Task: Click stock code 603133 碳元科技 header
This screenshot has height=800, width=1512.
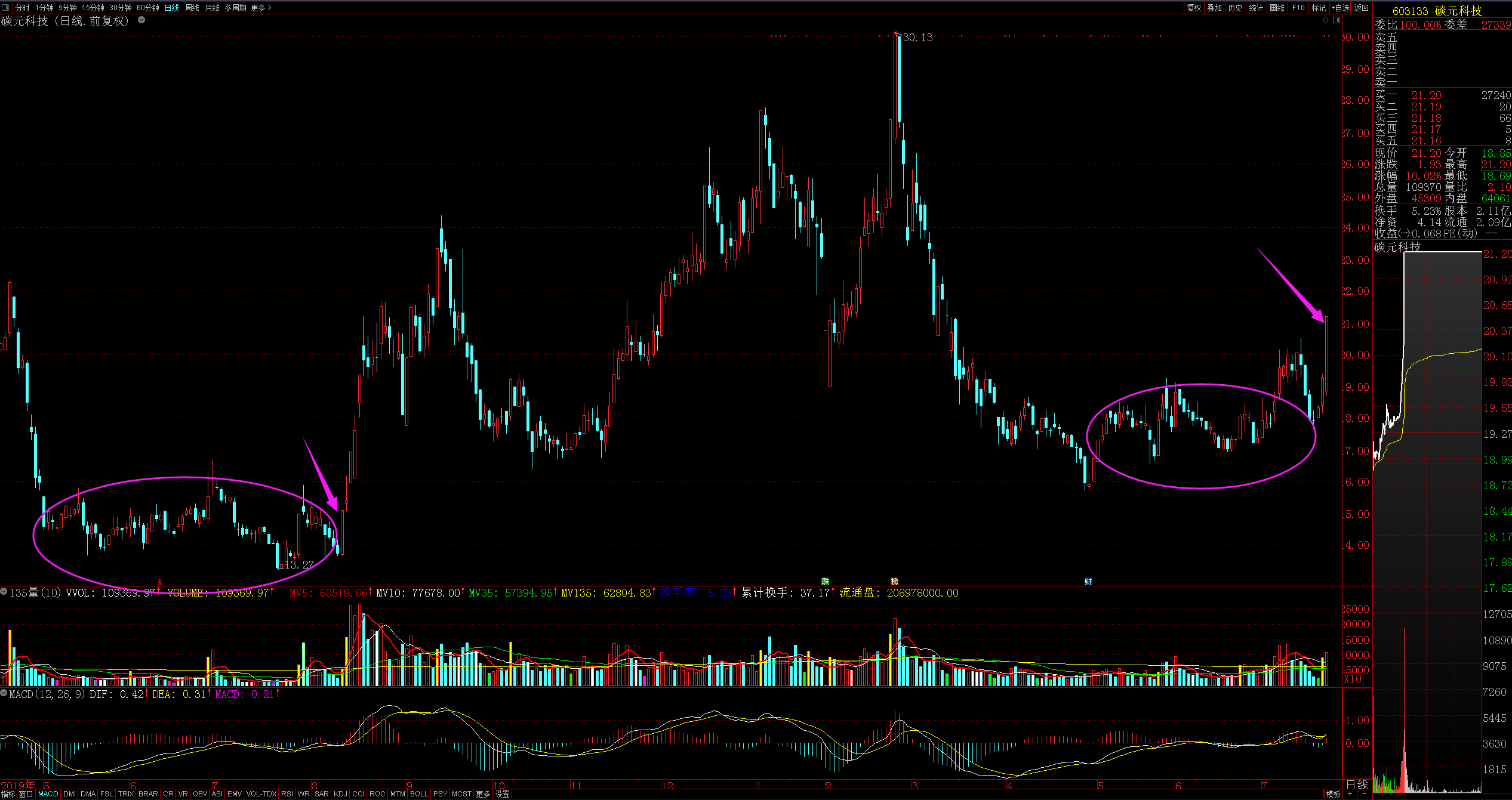Action: (x=1437, y=11)
